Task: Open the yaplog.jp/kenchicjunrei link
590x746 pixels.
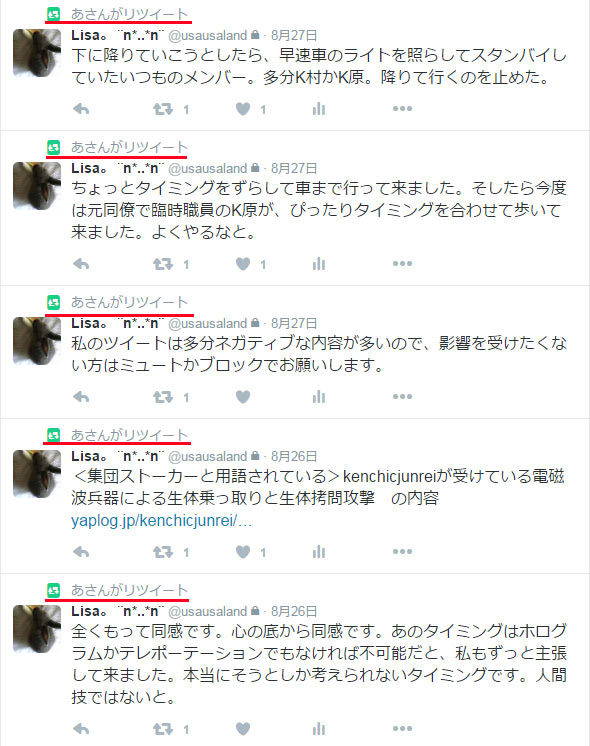Action: tap(161, 521)
